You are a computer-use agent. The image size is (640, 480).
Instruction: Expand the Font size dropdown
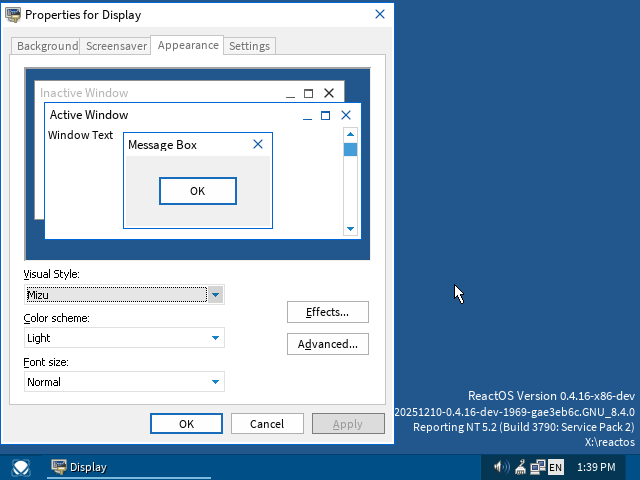click(x=215, y=382)
